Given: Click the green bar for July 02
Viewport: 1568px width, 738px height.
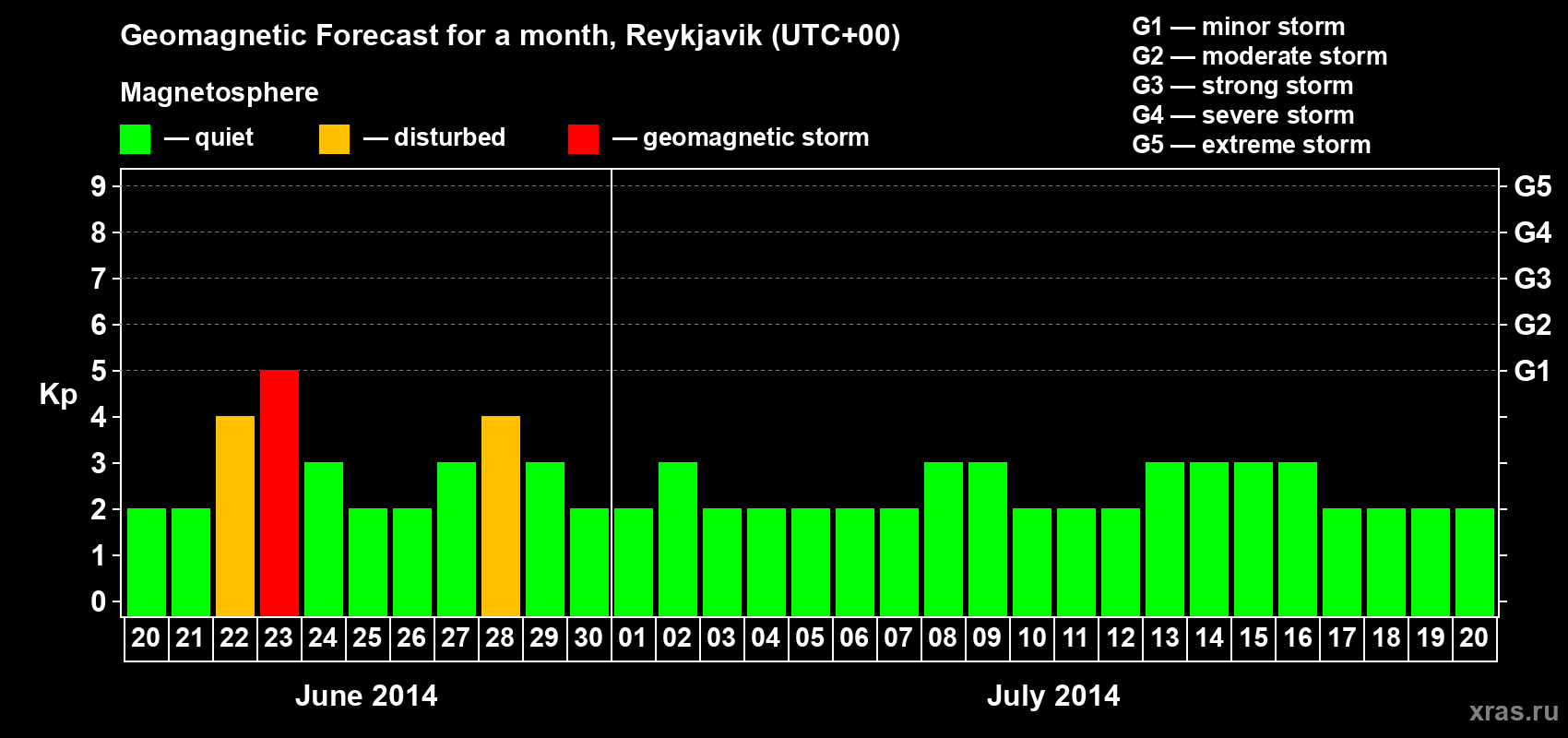Looking at the screenshot, I should [678, 540].
